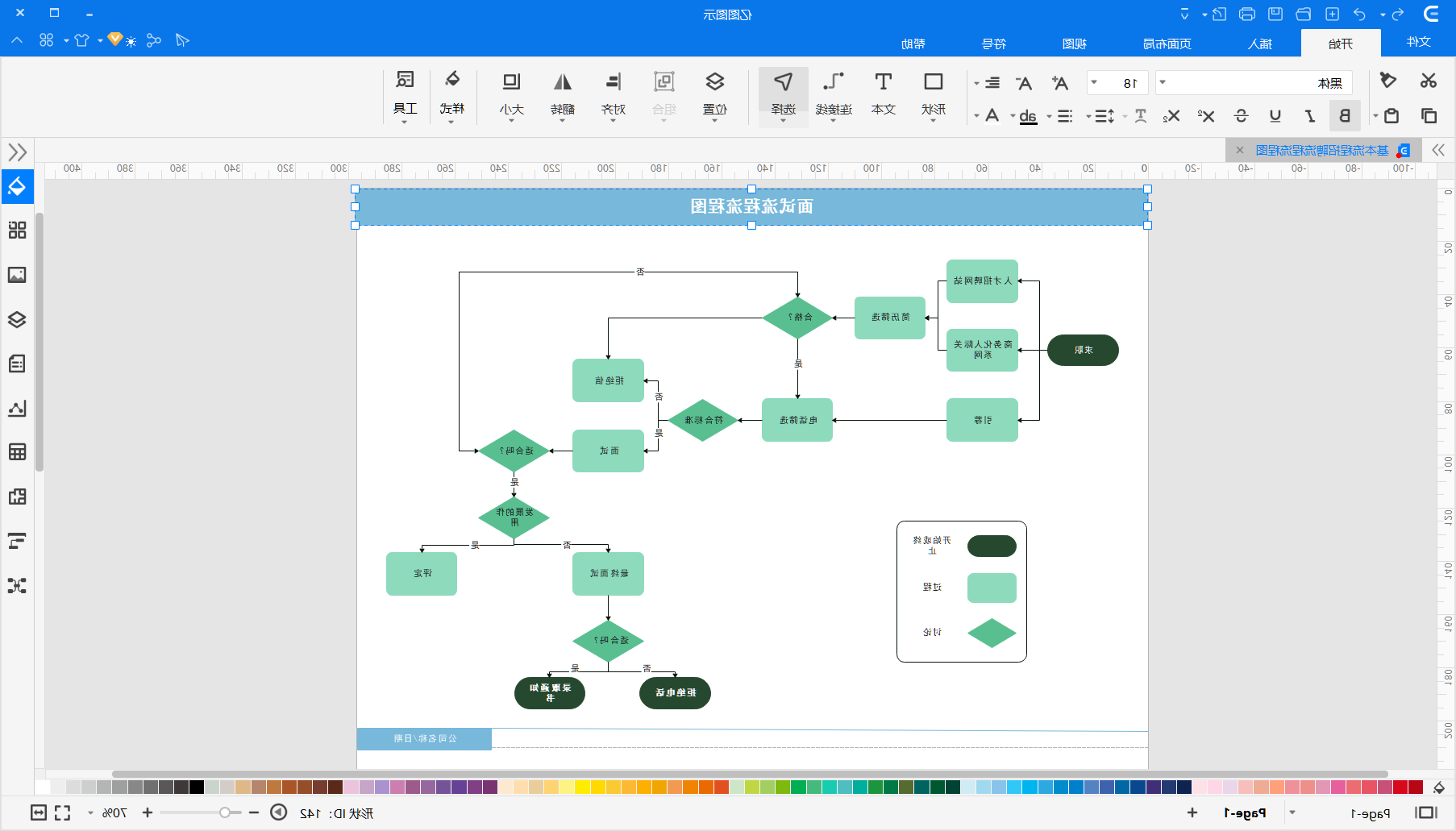Viewport: 1456px width, 831px height.
Task: Click the fit-to-page icon in status bar
Action: point(39,812)
